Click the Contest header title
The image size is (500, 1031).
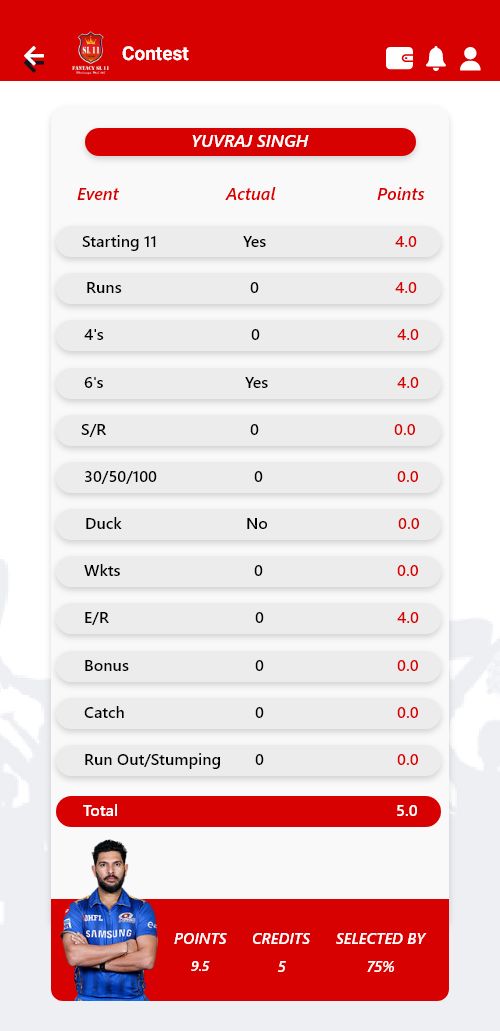tap(155, 53)
